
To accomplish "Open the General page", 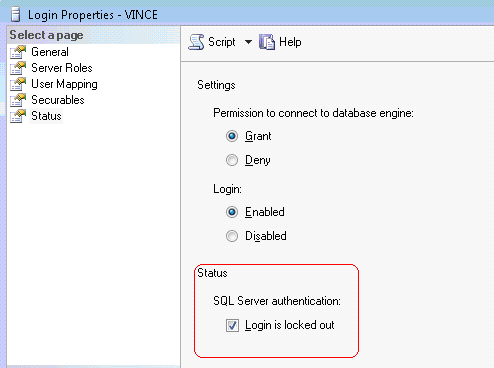I will 50,52.
